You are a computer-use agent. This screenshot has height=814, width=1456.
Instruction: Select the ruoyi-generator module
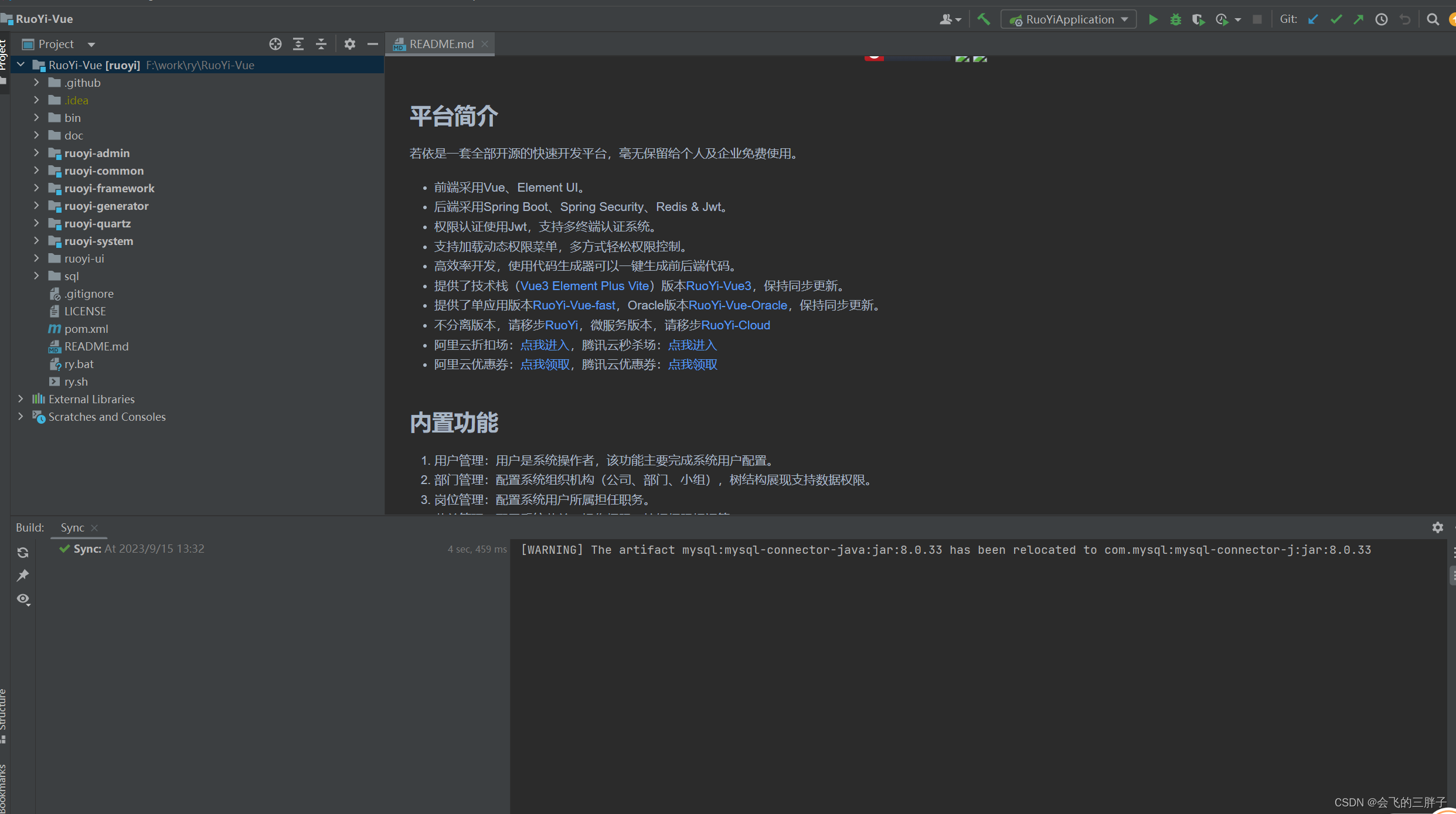point(106,206)
